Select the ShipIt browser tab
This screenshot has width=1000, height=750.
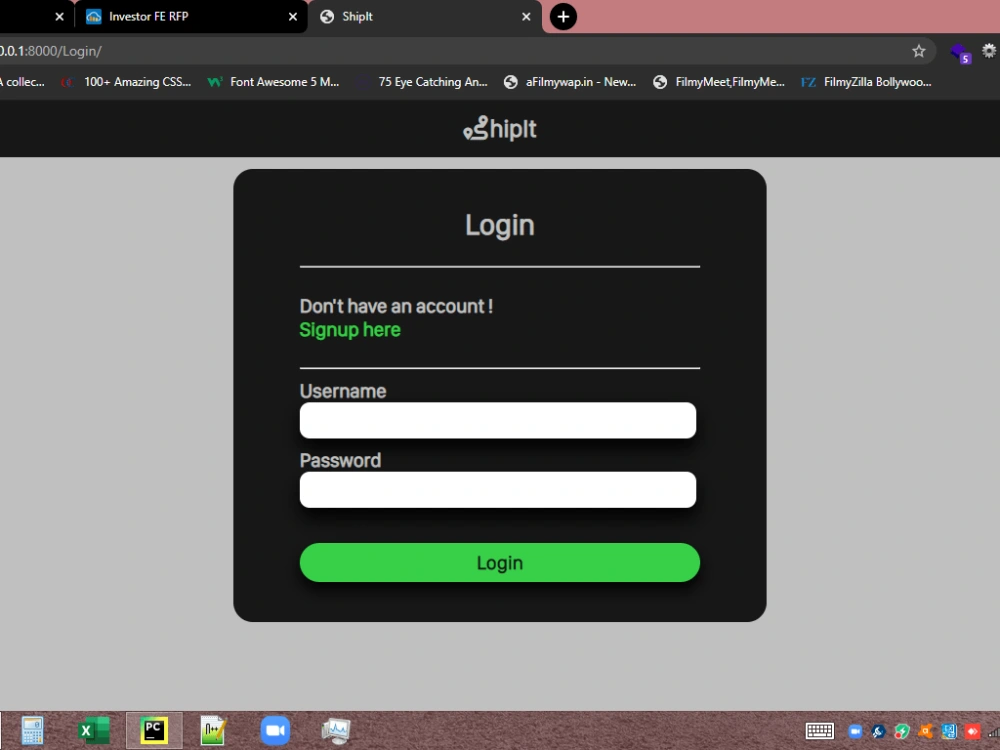click(424, 17)
